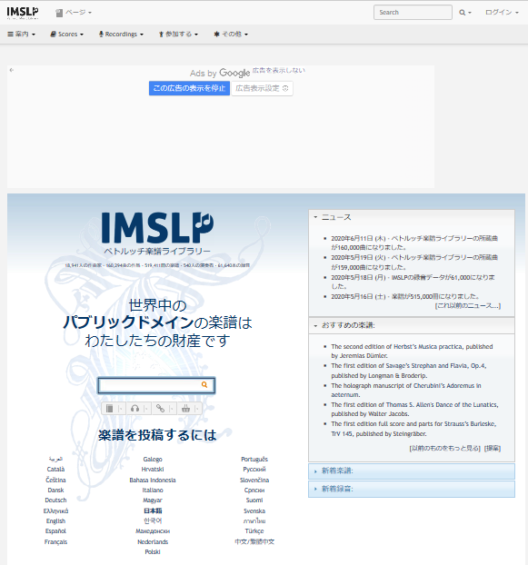Select the 日本語 language link
This screenshot has height=565, width=528.
click(x=152, y=511)
